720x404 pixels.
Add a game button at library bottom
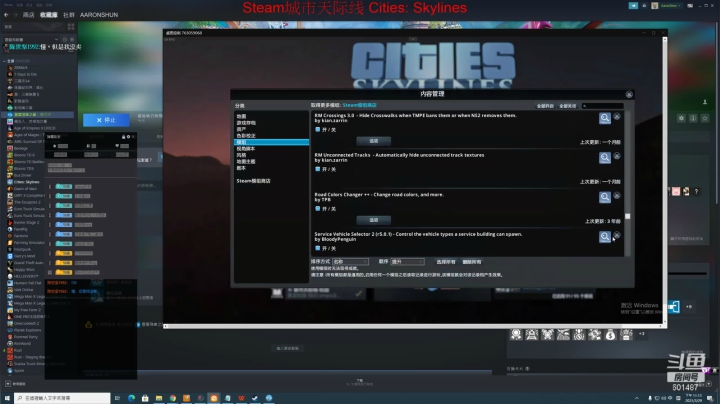click(16, 384)
